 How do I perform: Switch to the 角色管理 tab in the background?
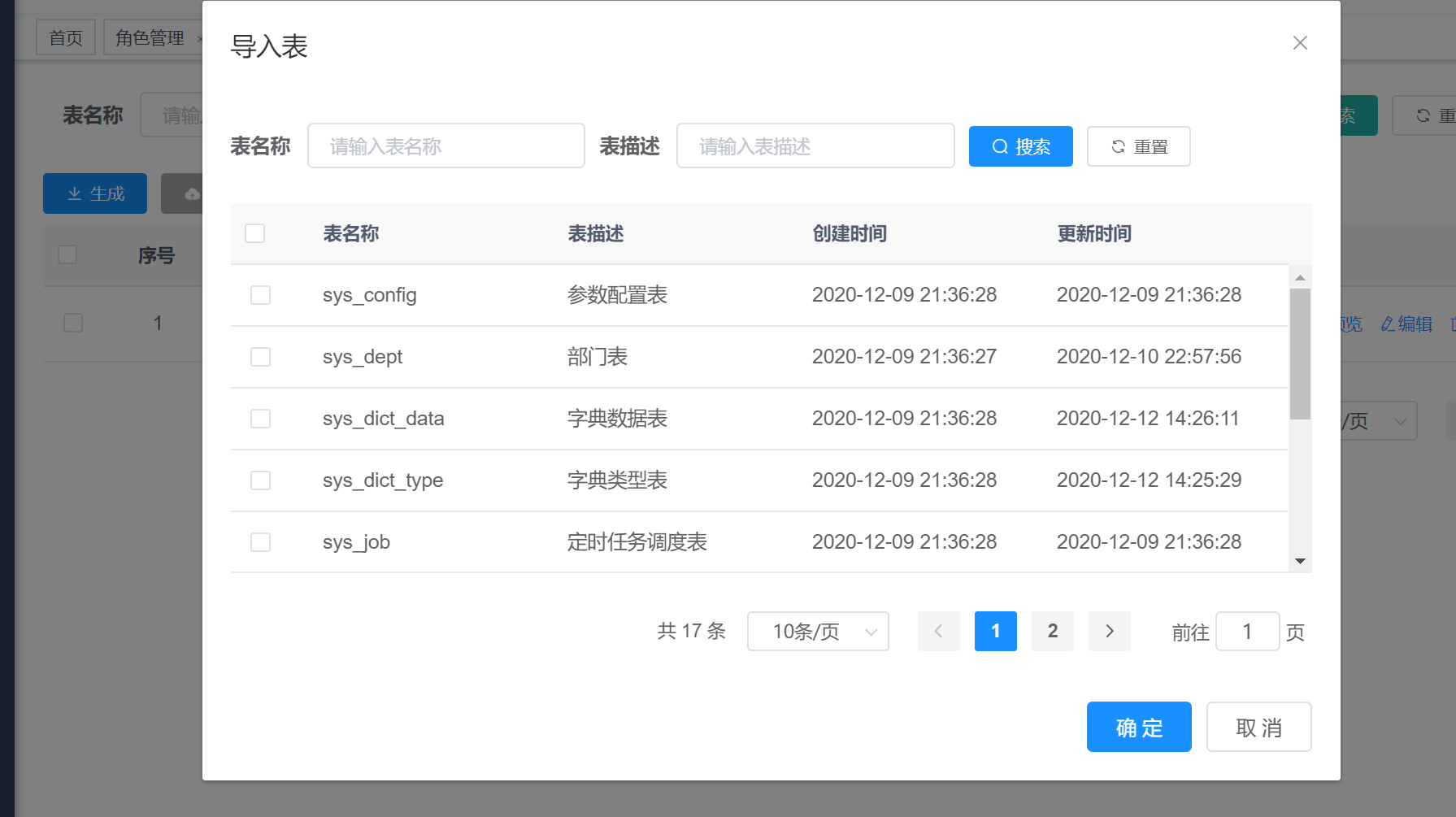[x=151, y=37]
